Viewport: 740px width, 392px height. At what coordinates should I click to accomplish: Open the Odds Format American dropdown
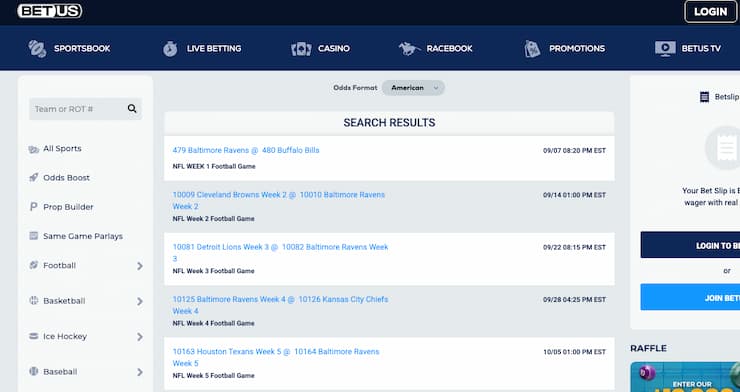(x=413, y=88)
